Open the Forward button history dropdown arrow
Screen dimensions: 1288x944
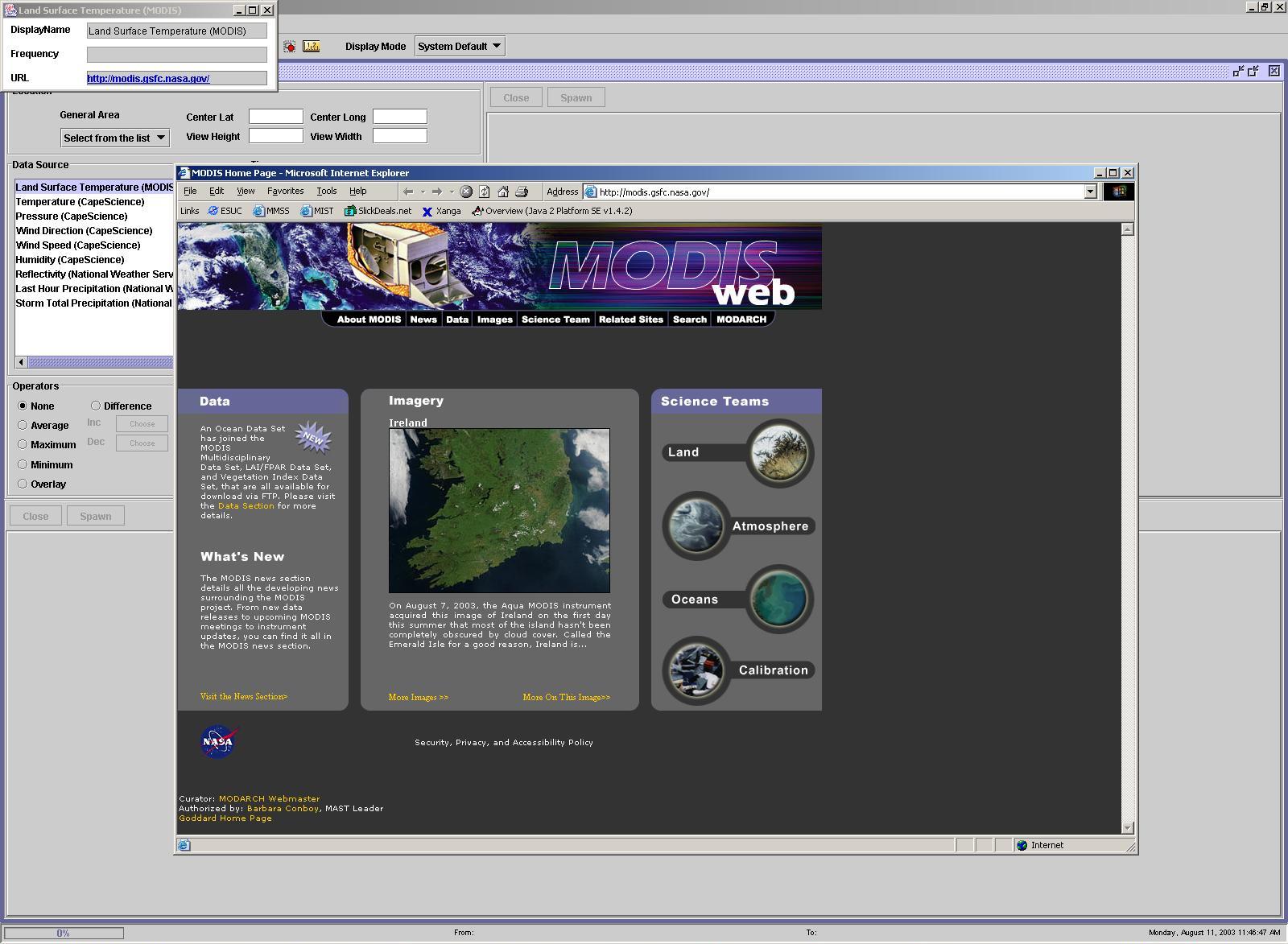click(452, 192)
